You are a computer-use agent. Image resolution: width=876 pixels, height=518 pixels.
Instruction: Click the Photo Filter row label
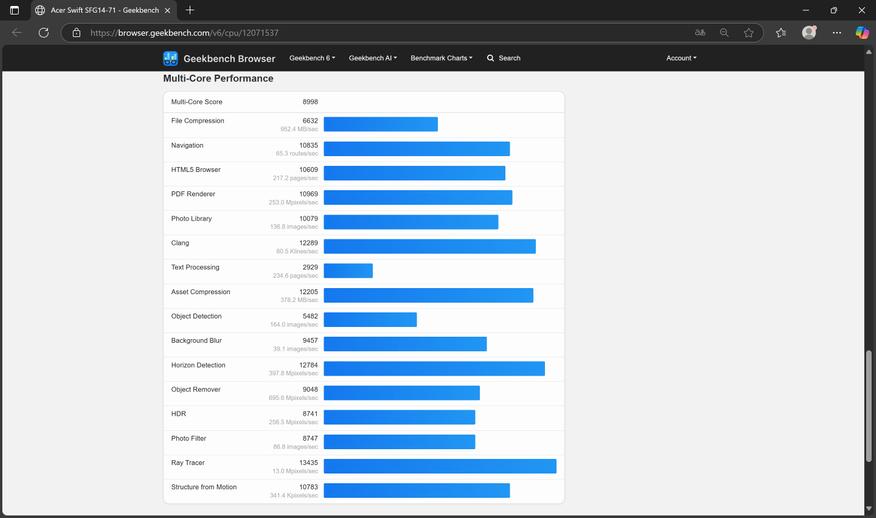[x=188, y=438]
